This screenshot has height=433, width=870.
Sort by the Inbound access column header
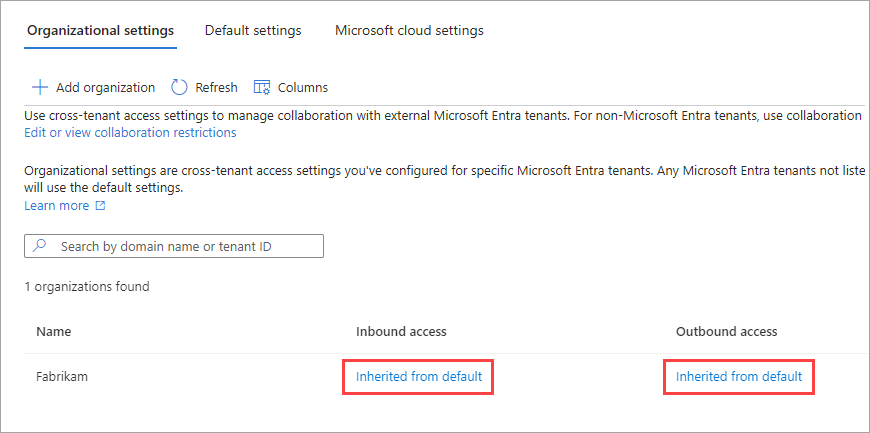[x=401, y=331]
